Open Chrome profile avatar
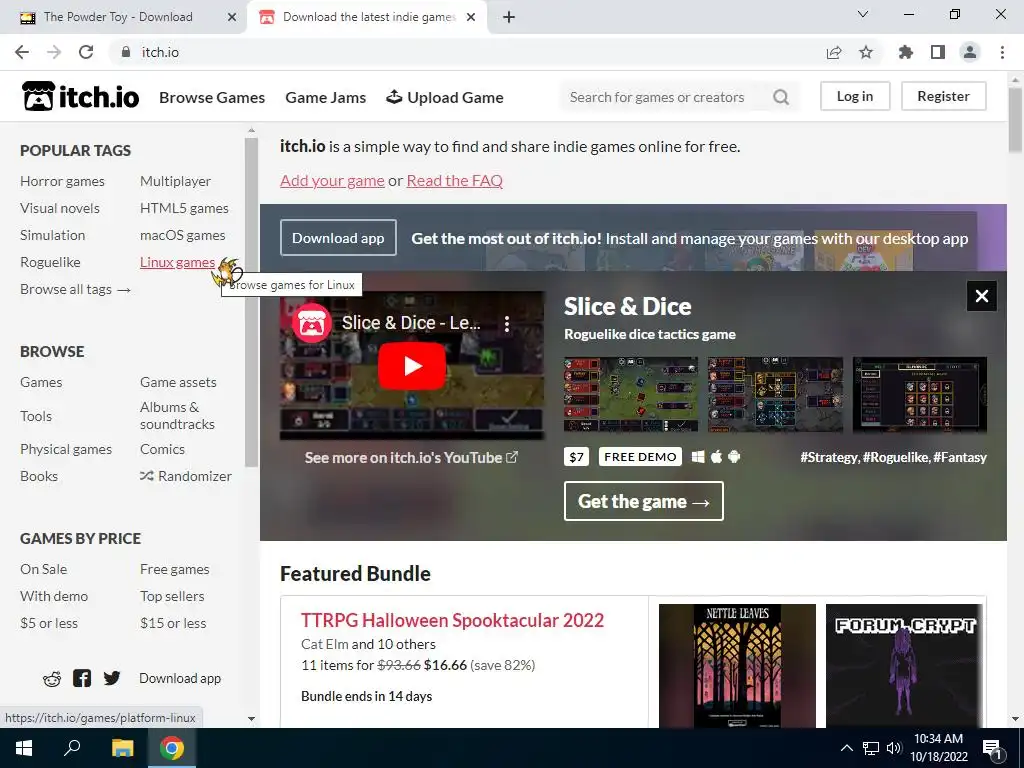 tap(970, 52)
